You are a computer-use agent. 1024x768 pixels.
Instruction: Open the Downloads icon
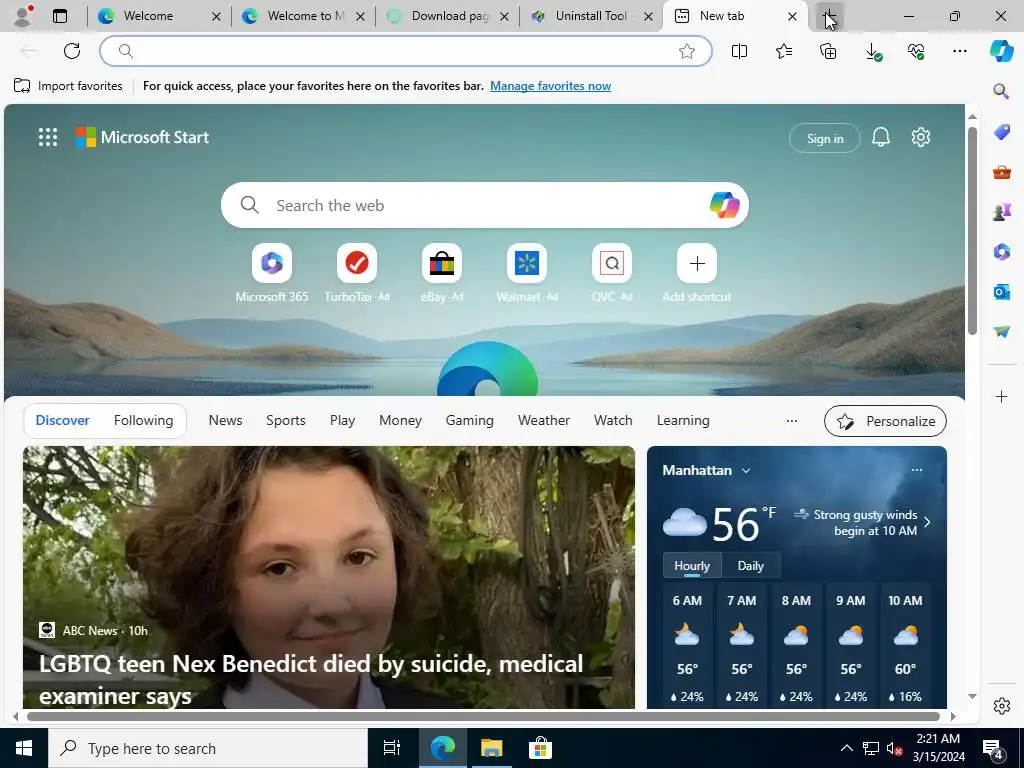872,52
